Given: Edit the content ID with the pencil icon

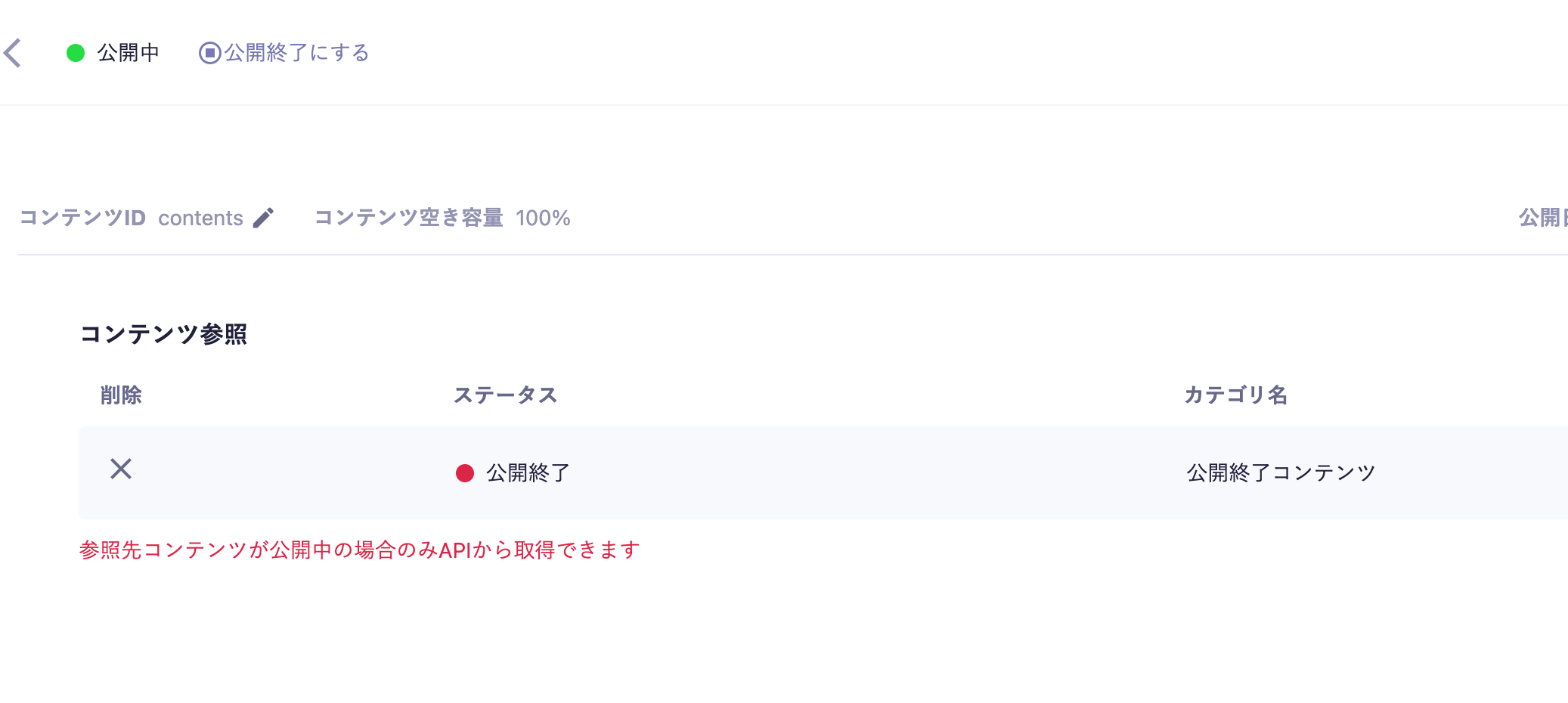Looking at the screenshot, I should (263, 218).
